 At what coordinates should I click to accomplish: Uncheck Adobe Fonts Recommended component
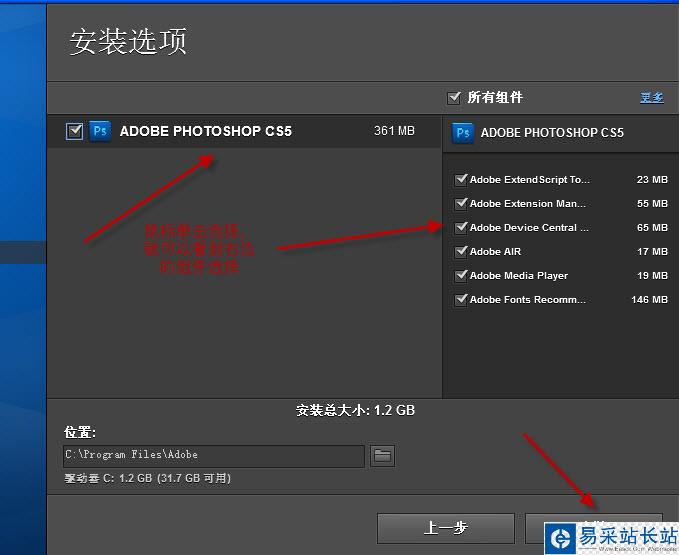pos(460,300)
